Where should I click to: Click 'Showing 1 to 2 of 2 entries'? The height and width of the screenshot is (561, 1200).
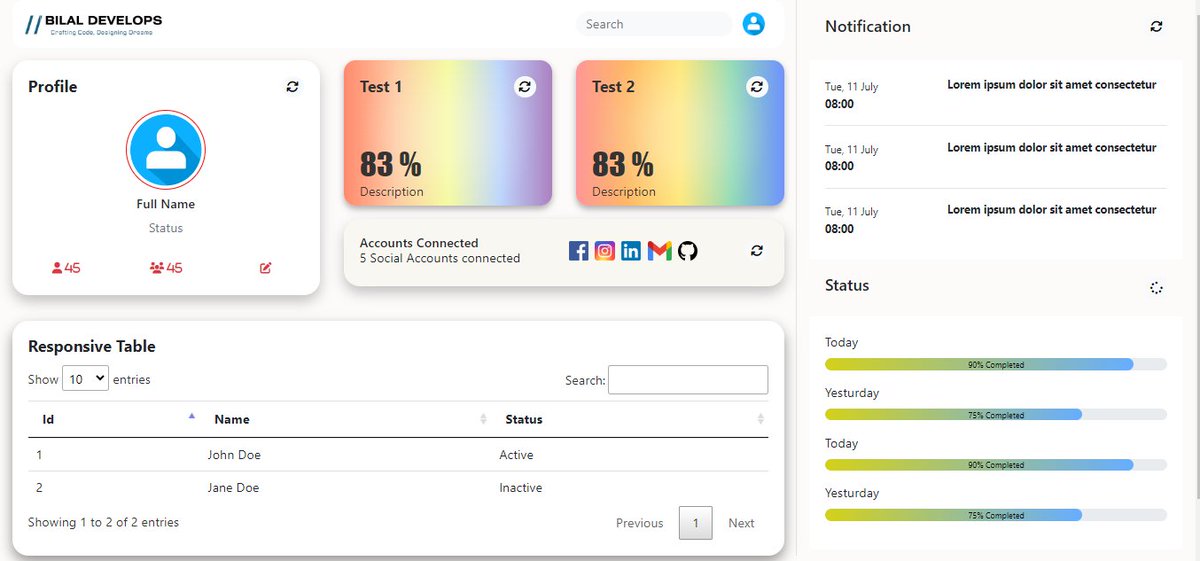[104, 522]
